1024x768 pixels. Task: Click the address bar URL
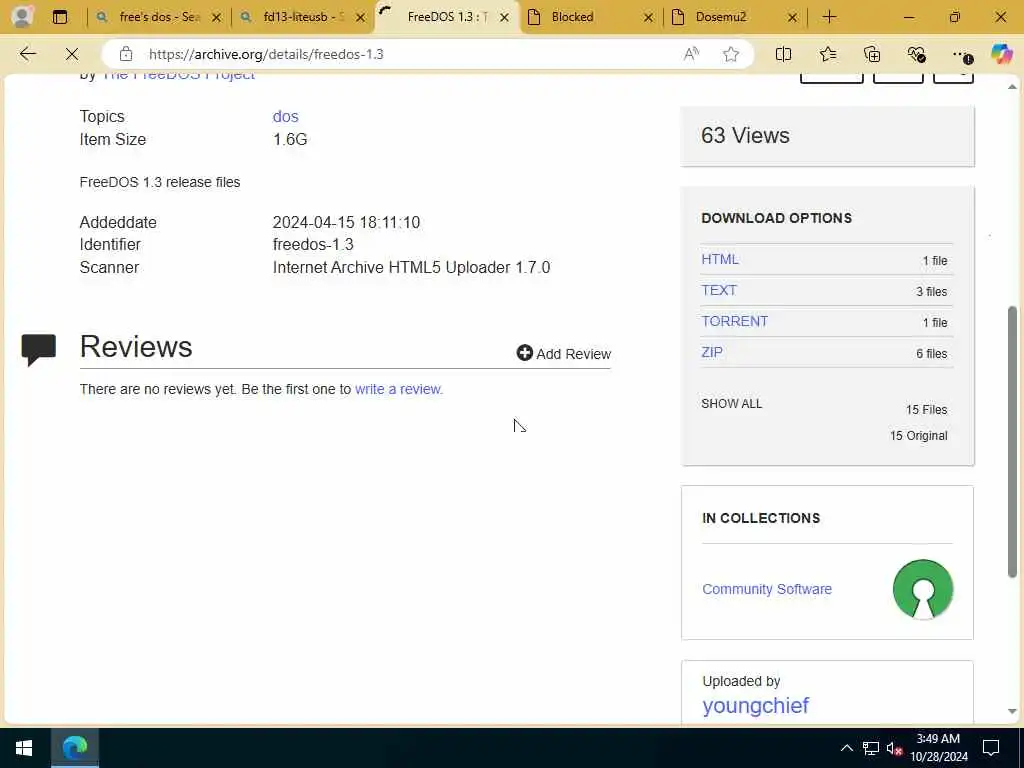266,54
